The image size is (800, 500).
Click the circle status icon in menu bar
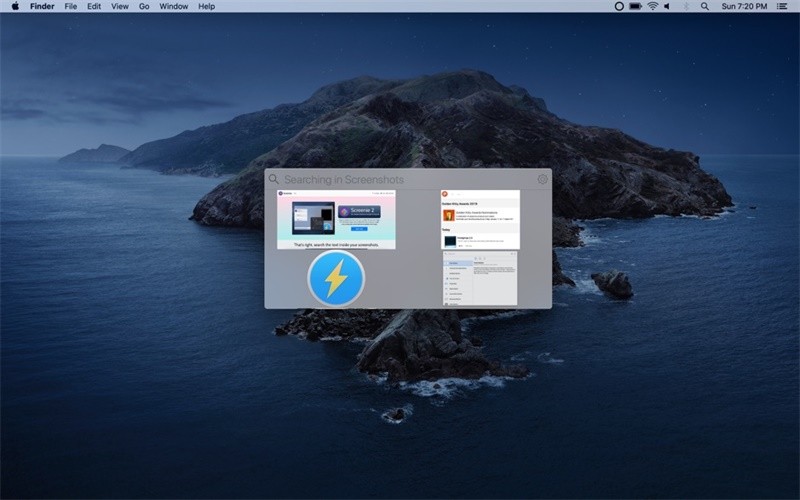(x=619, y=6)
